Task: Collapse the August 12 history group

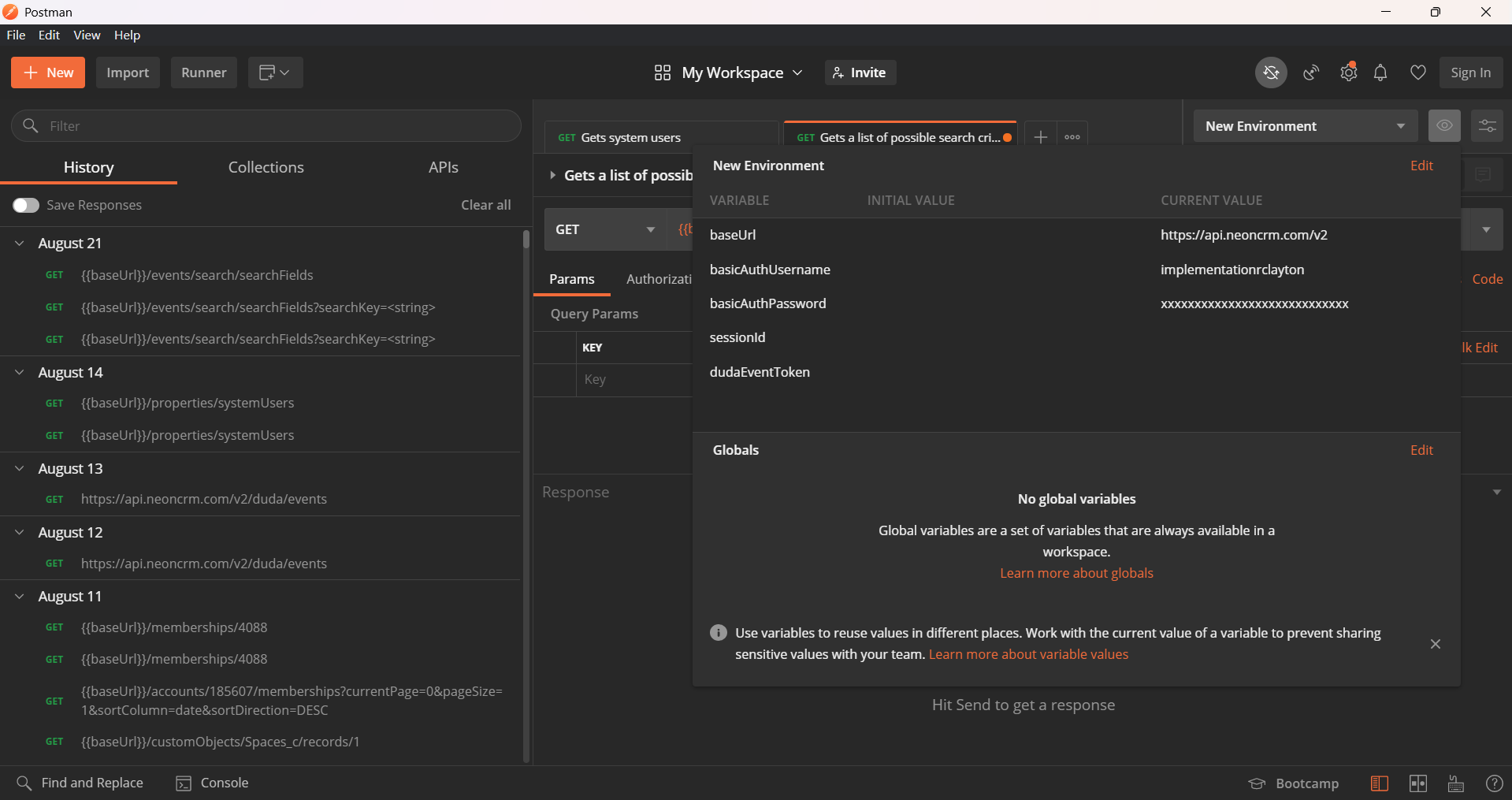Action: point(20,533)
